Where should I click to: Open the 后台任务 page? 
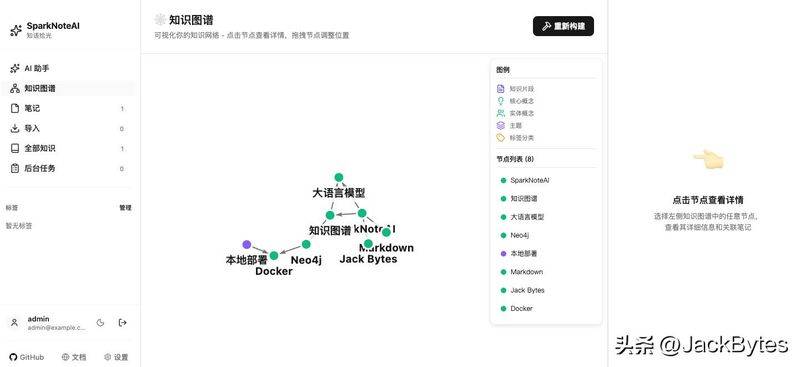tap(68, 168)
